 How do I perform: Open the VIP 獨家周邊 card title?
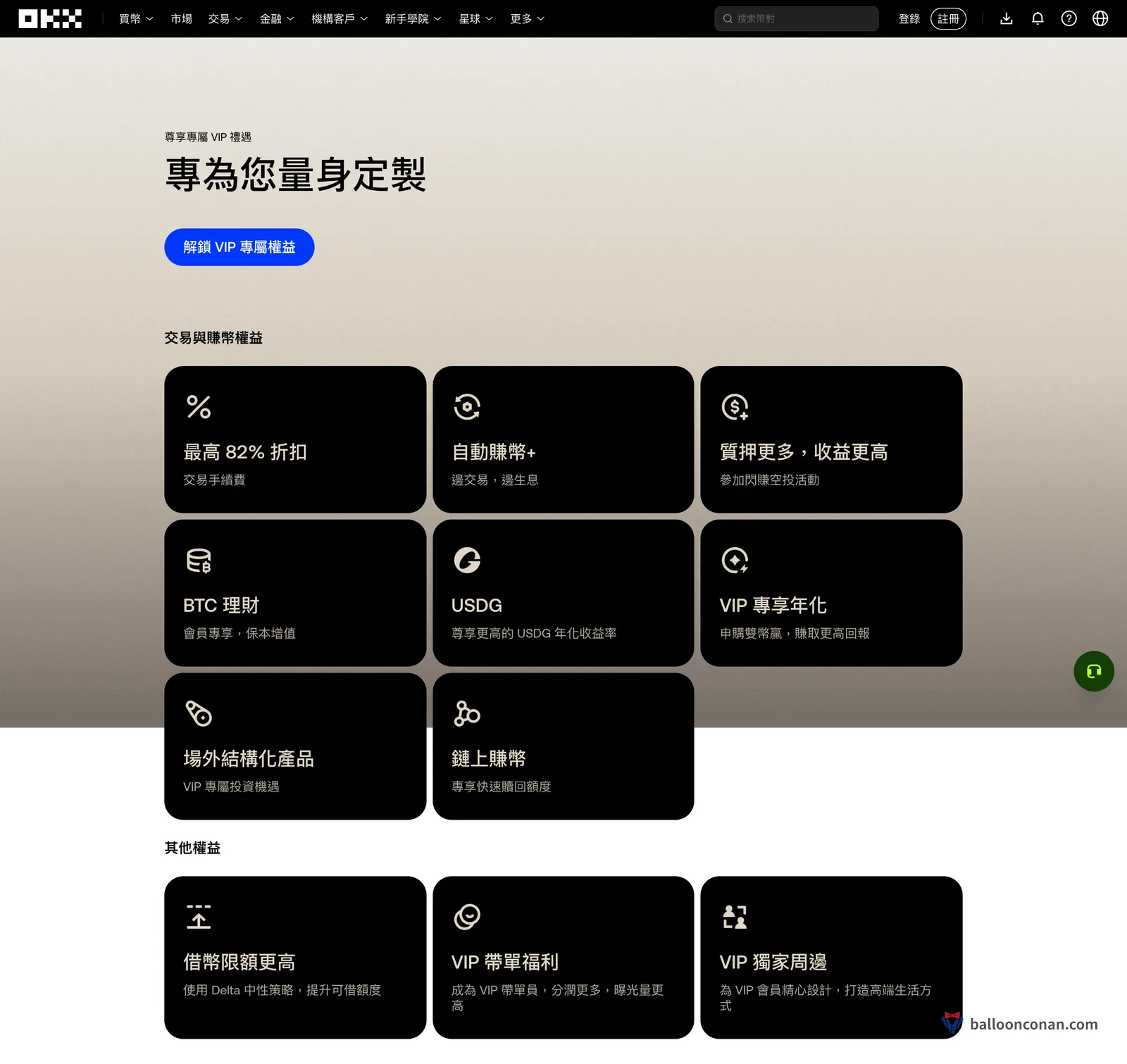tap(773, 963)
